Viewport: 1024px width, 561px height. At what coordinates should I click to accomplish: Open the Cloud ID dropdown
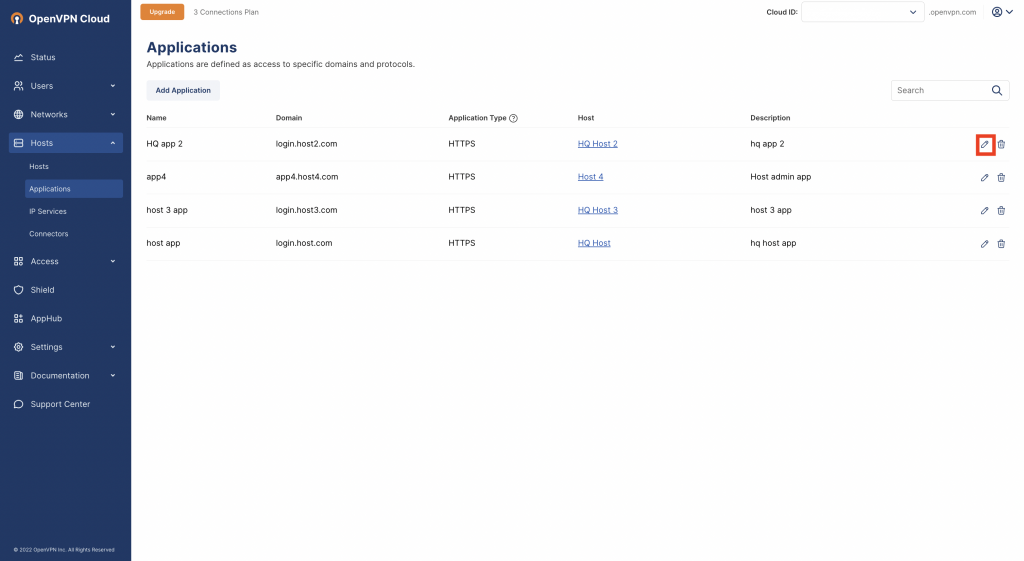click(863, 12)
